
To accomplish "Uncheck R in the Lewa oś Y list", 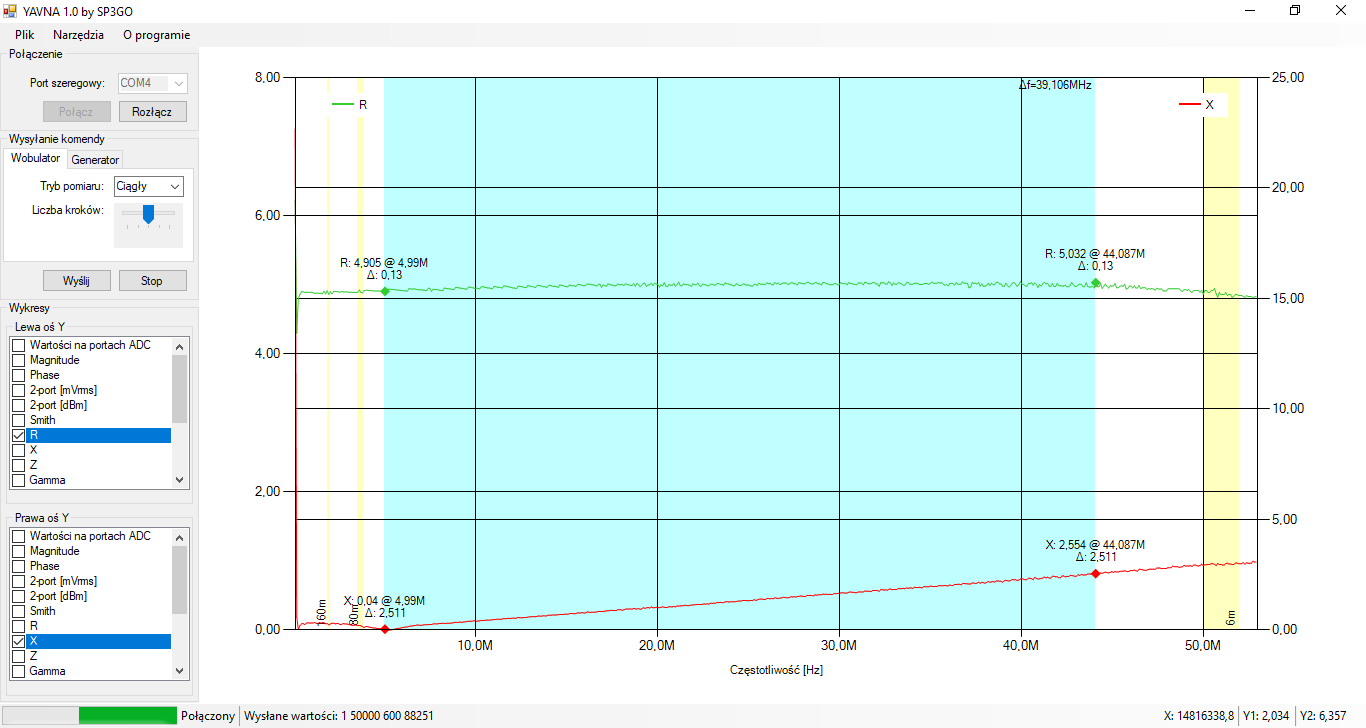I will (x=18, y=436).
